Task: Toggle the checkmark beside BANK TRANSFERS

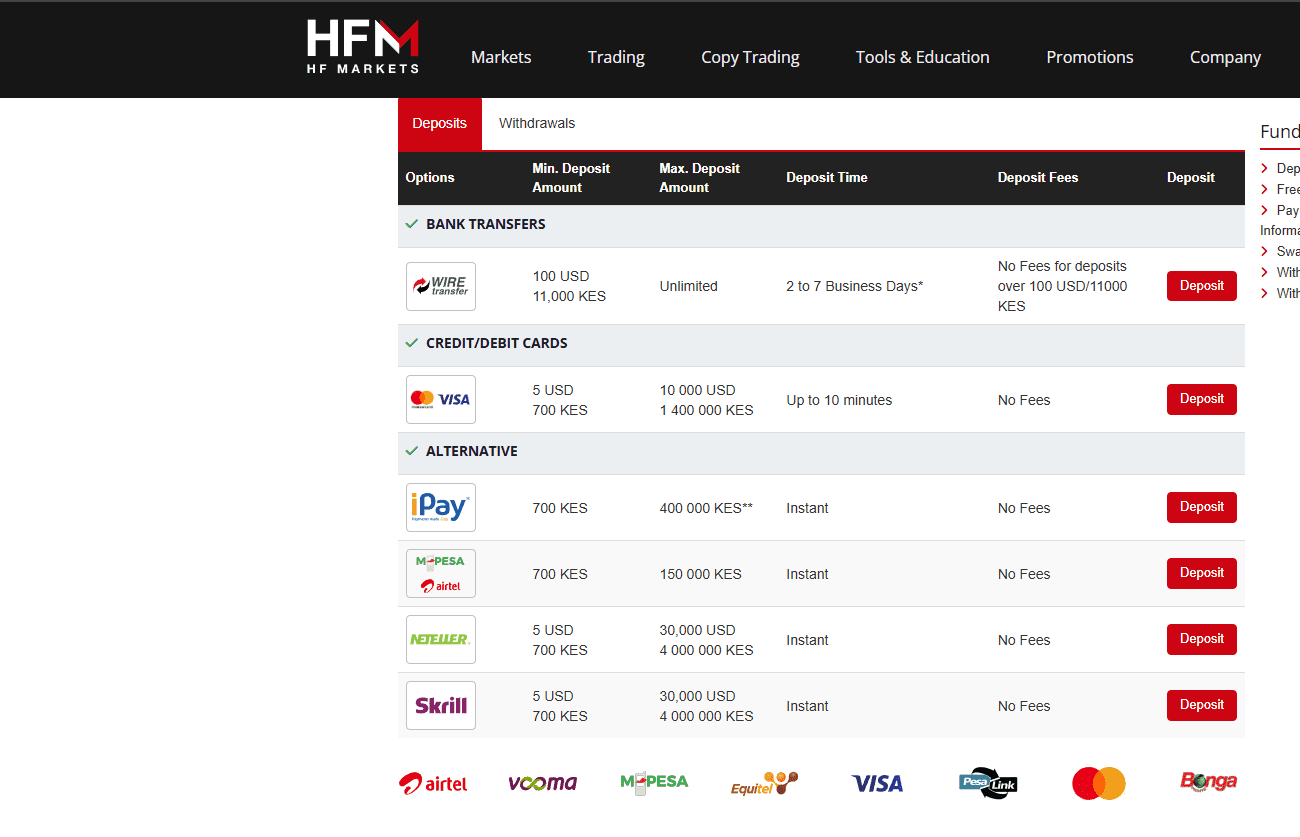Action: click(412, 224)
